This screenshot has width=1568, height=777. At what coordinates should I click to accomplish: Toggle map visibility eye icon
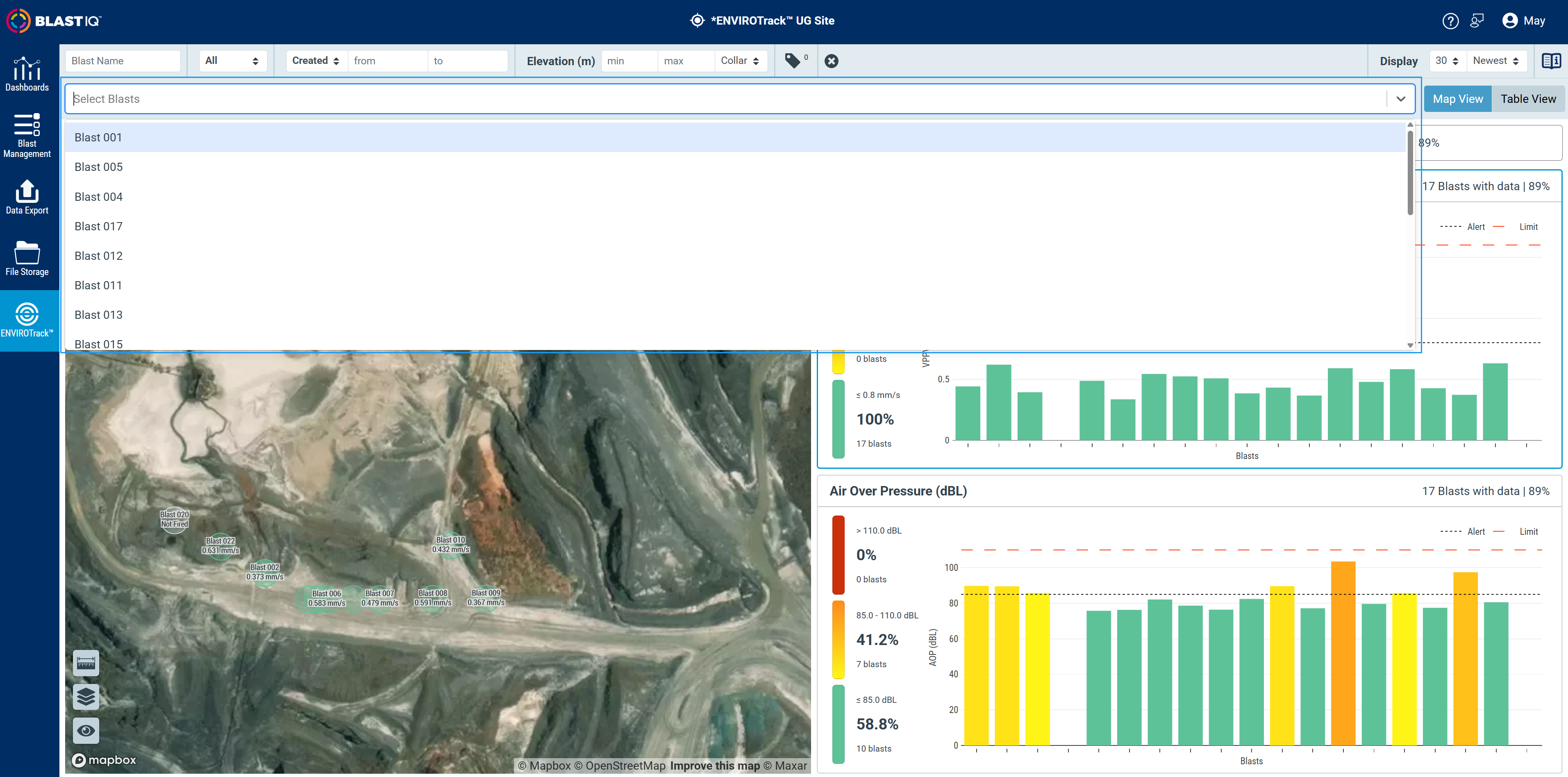tap(86, 731)
